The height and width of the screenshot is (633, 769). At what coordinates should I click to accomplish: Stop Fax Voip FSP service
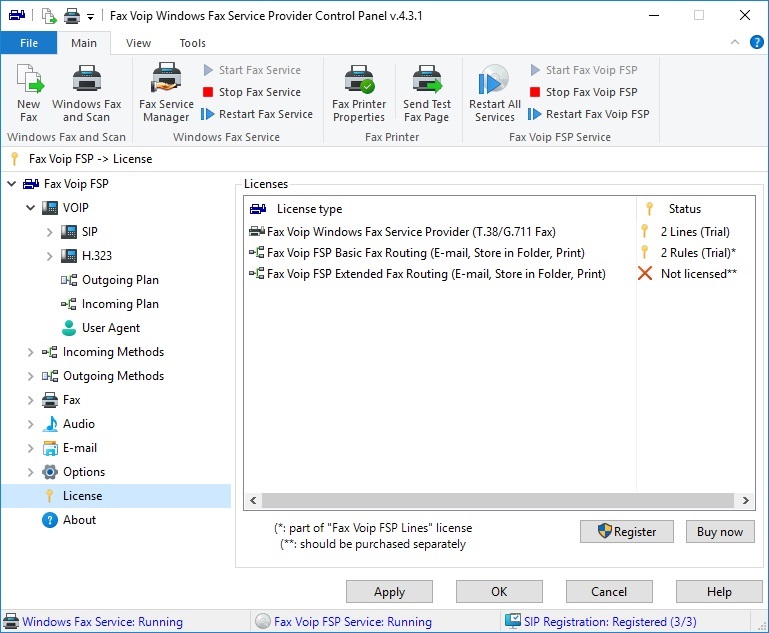point(584,92)
